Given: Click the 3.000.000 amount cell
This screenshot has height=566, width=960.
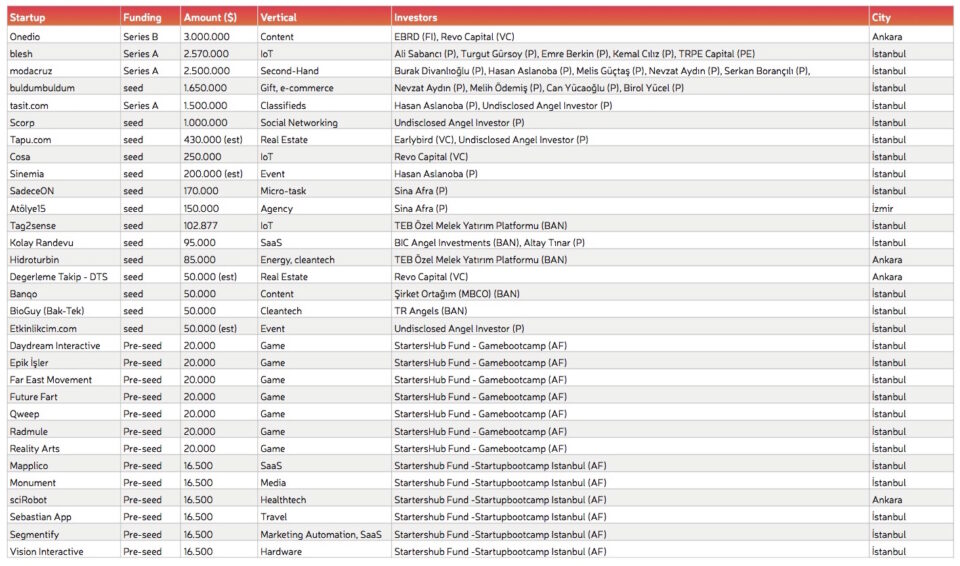Looking at the screenshot, I should [x=219, y=37].
